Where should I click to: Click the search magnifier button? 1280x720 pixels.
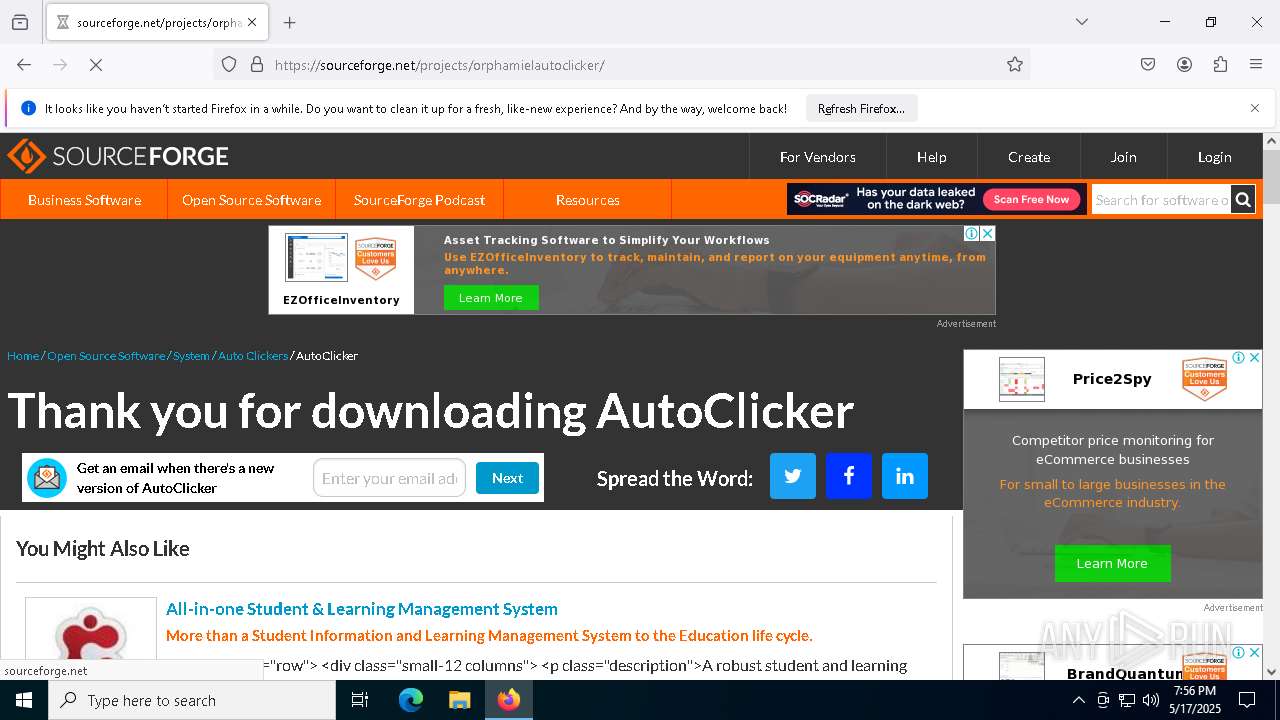pos(1243,200)
